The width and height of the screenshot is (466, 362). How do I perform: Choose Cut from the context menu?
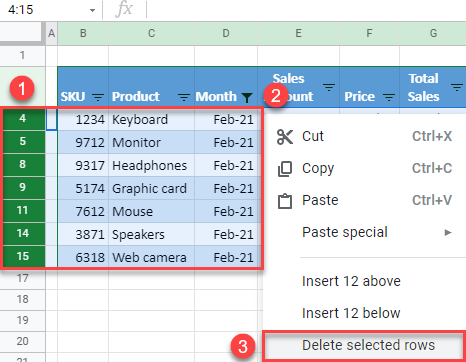364,137
